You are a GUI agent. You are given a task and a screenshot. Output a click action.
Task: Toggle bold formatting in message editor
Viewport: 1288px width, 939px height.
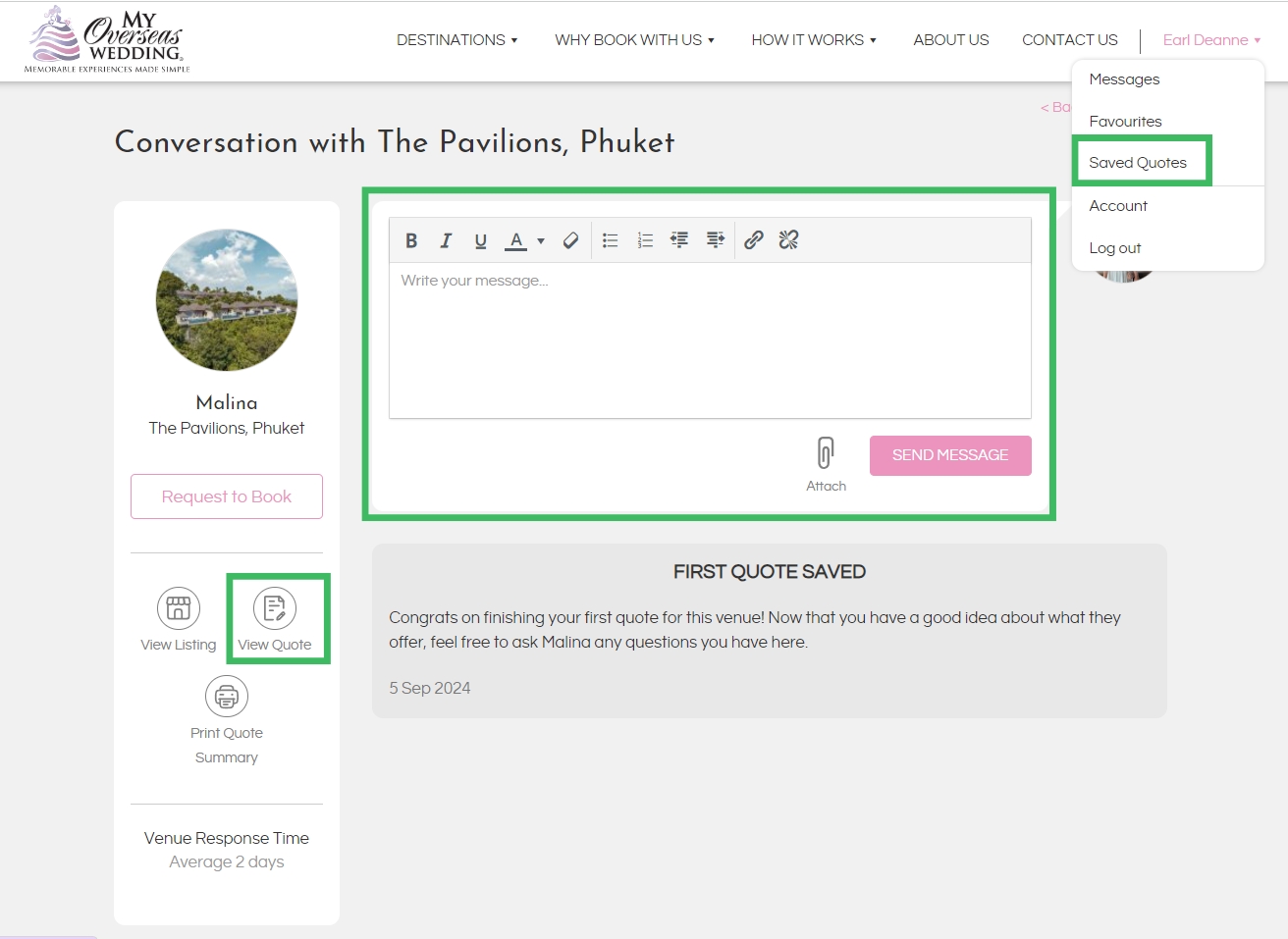[411, 240]
